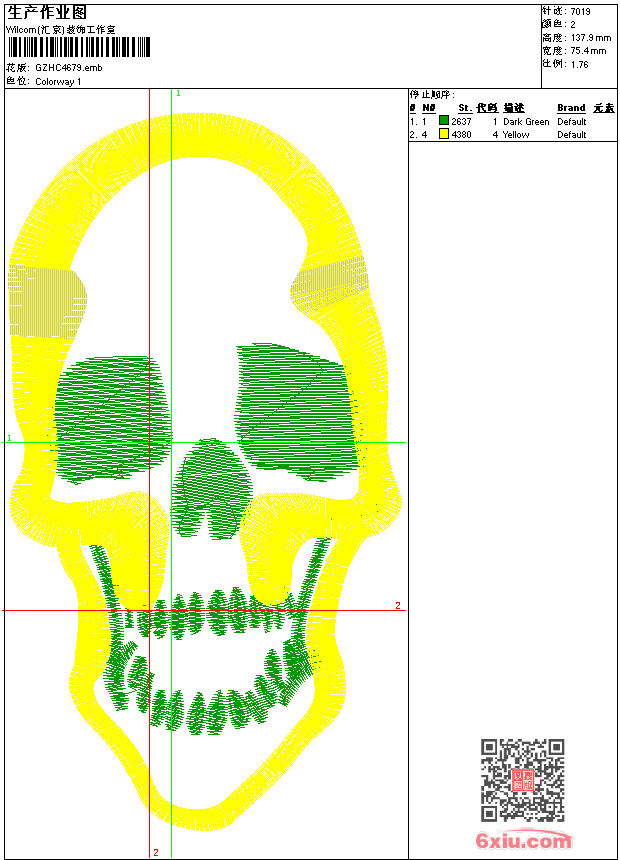620x860 pixels.
Task: Click the green marker 1 at top
Action: pos(178,93)
